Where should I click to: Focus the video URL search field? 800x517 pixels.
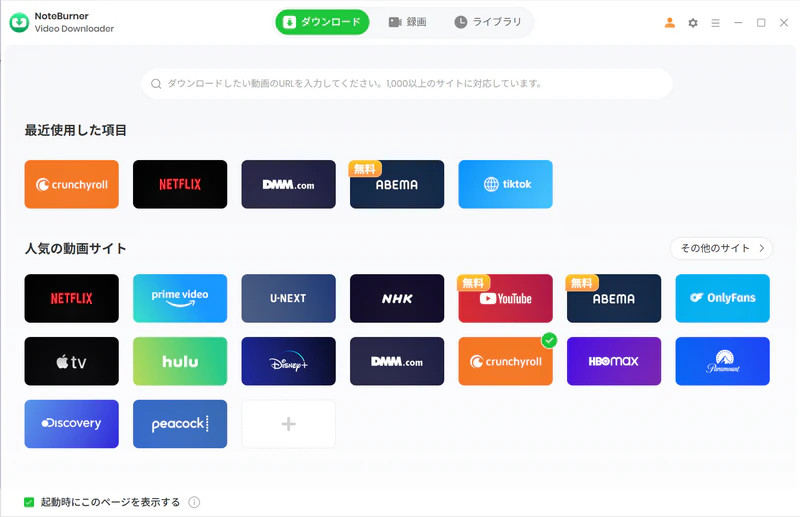click(407, 84)
